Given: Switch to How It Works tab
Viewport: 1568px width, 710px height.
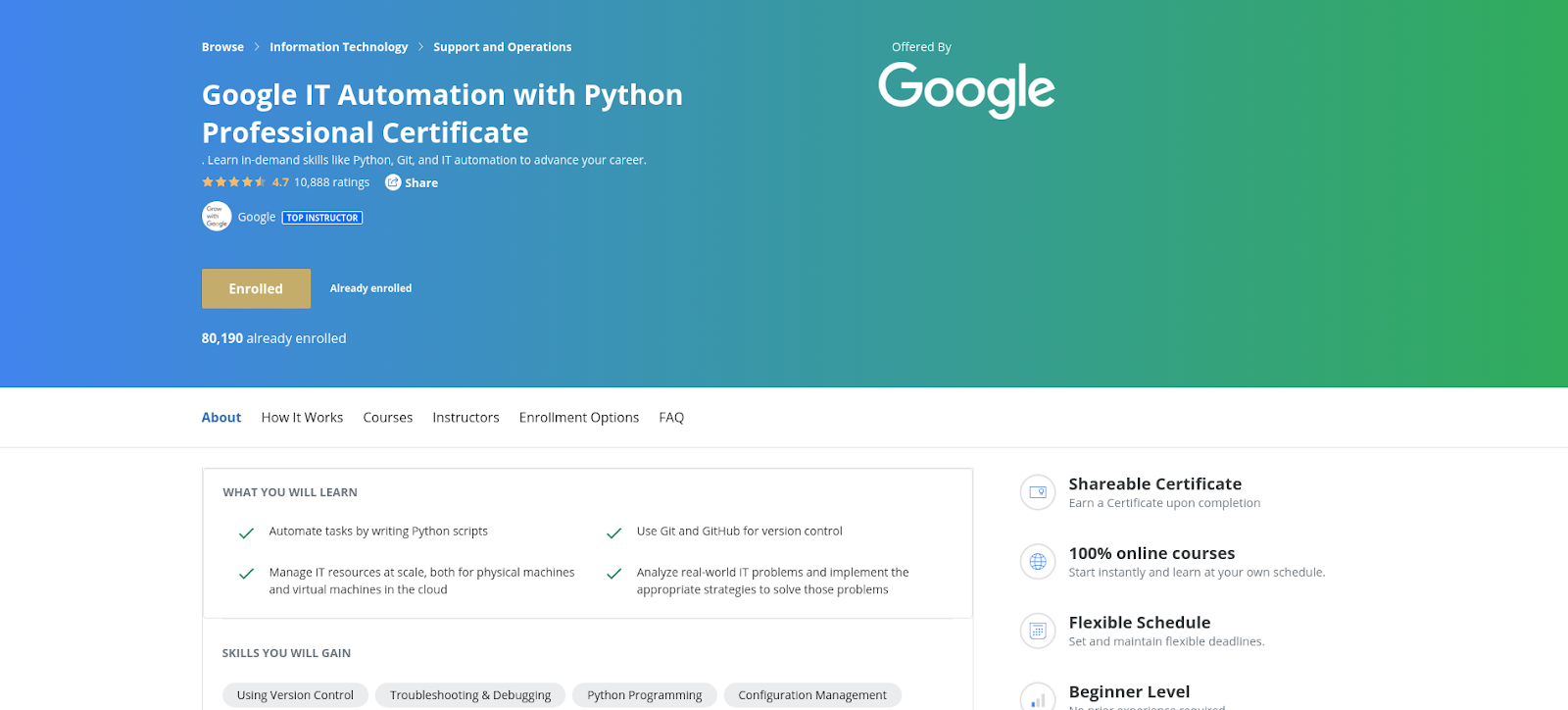Looking at the screenshot, I should click(x=302, y=418).
